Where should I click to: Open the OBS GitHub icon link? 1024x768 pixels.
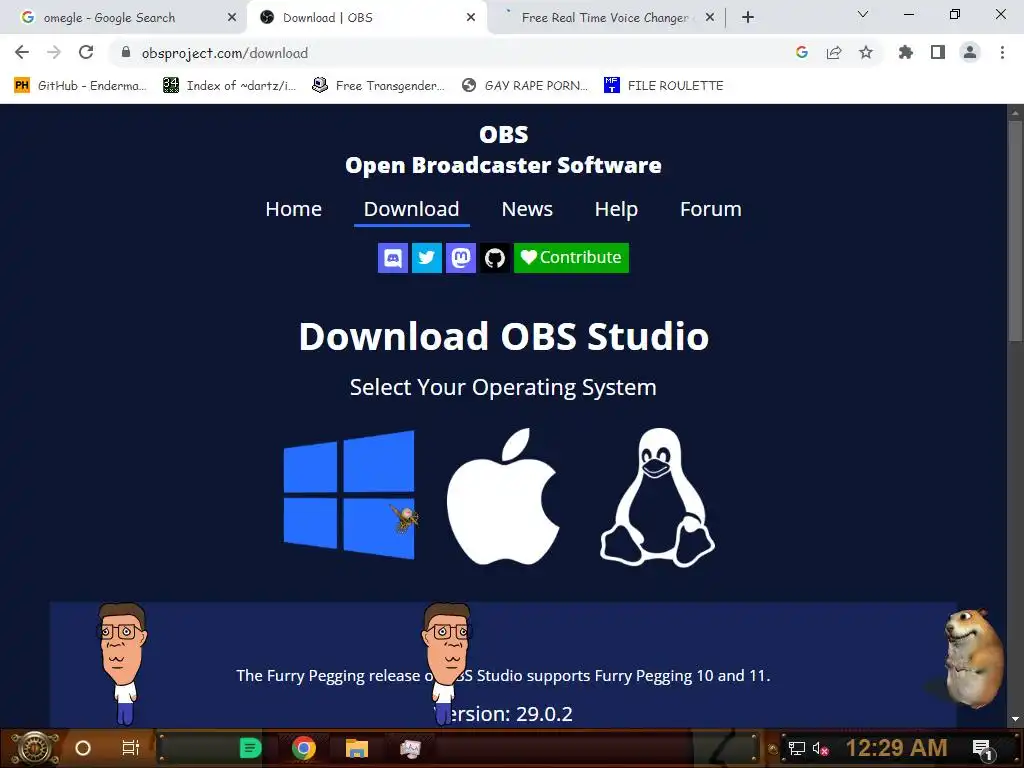495,258
